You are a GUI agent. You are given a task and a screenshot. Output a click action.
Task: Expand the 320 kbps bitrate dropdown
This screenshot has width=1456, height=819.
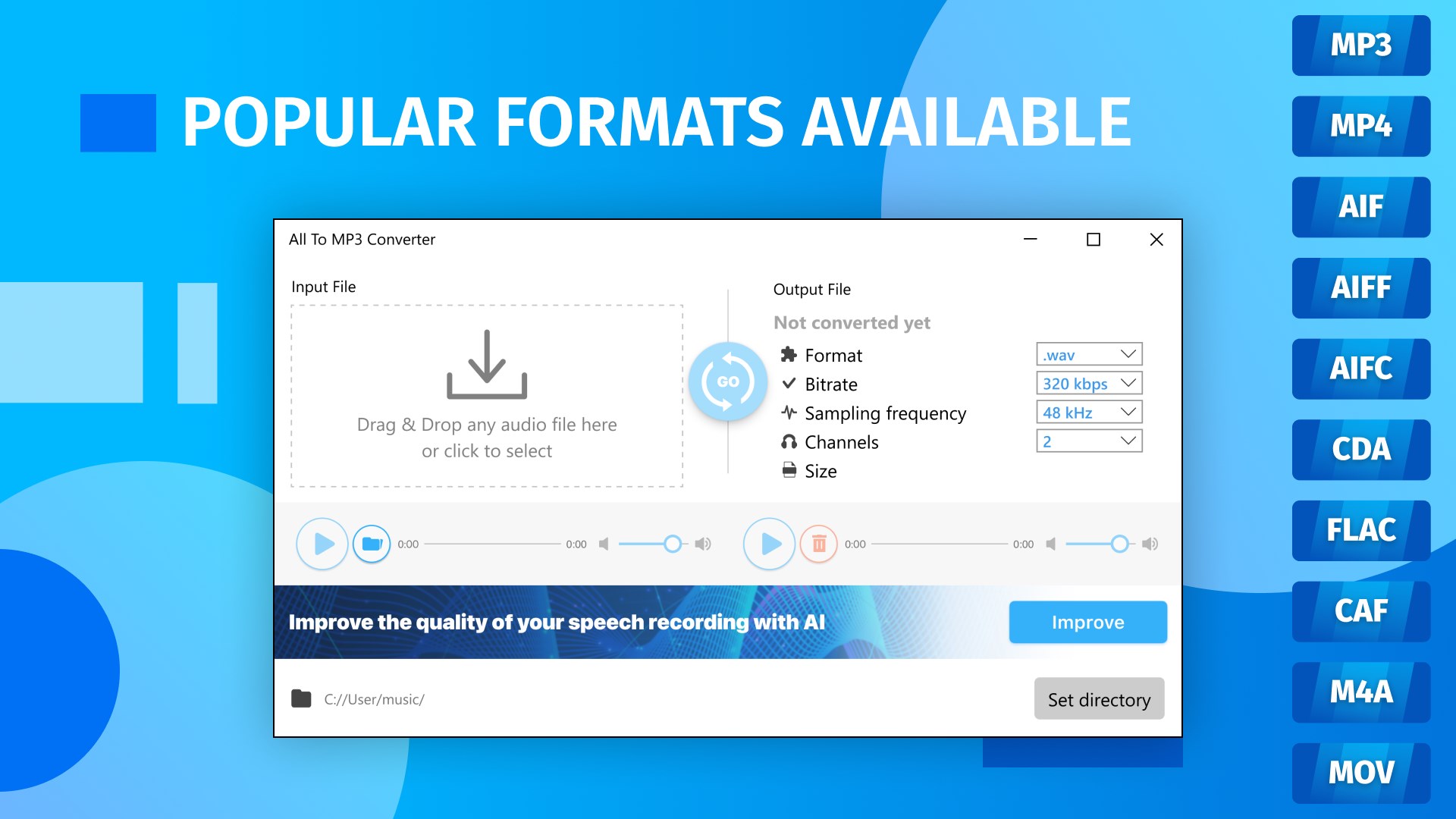[1089, 383]
